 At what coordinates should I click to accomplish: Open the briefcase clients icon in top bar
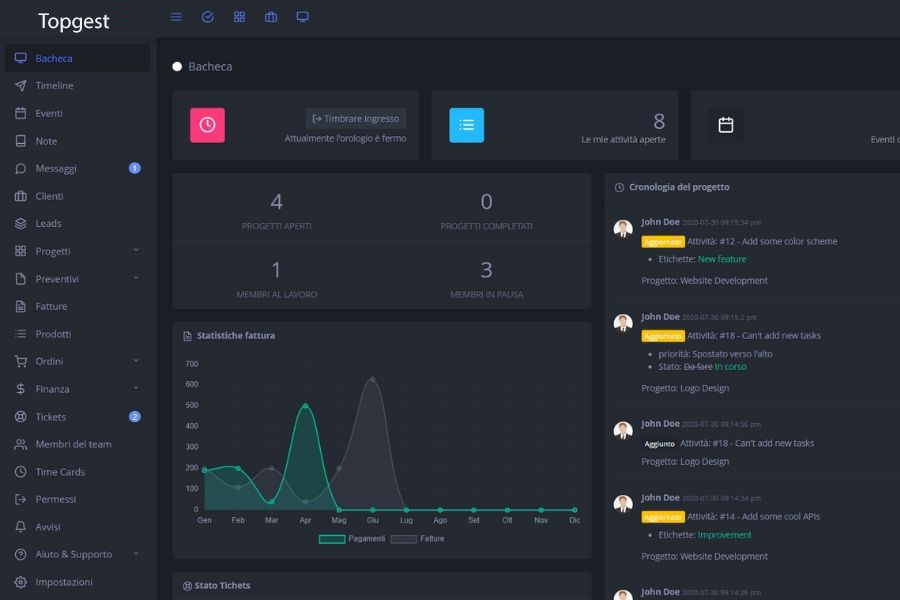click(x=271, y=17)
